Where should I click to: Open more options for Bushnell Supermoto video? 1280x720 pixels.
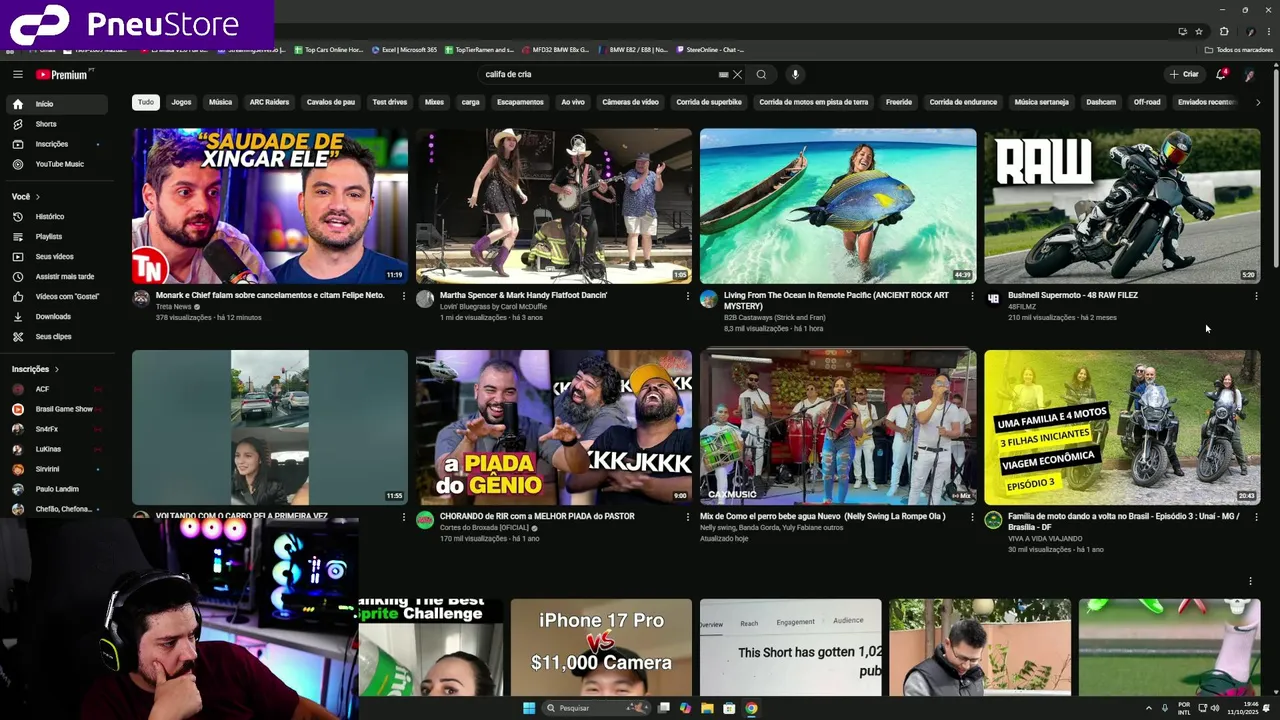(x=1256, y=296)
